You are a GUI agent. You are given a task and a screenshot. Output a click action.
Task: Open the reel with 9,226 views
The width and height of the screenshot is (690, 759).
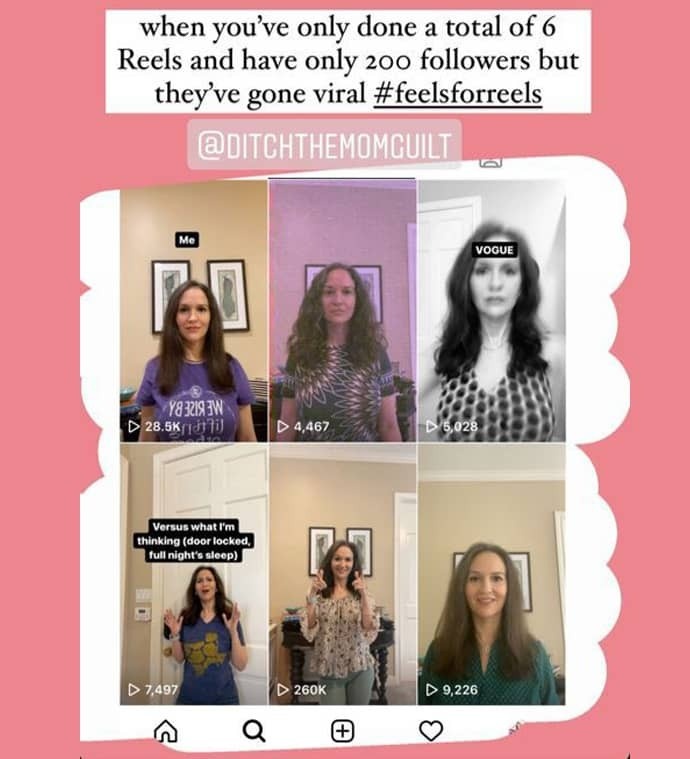click(491, 574)
